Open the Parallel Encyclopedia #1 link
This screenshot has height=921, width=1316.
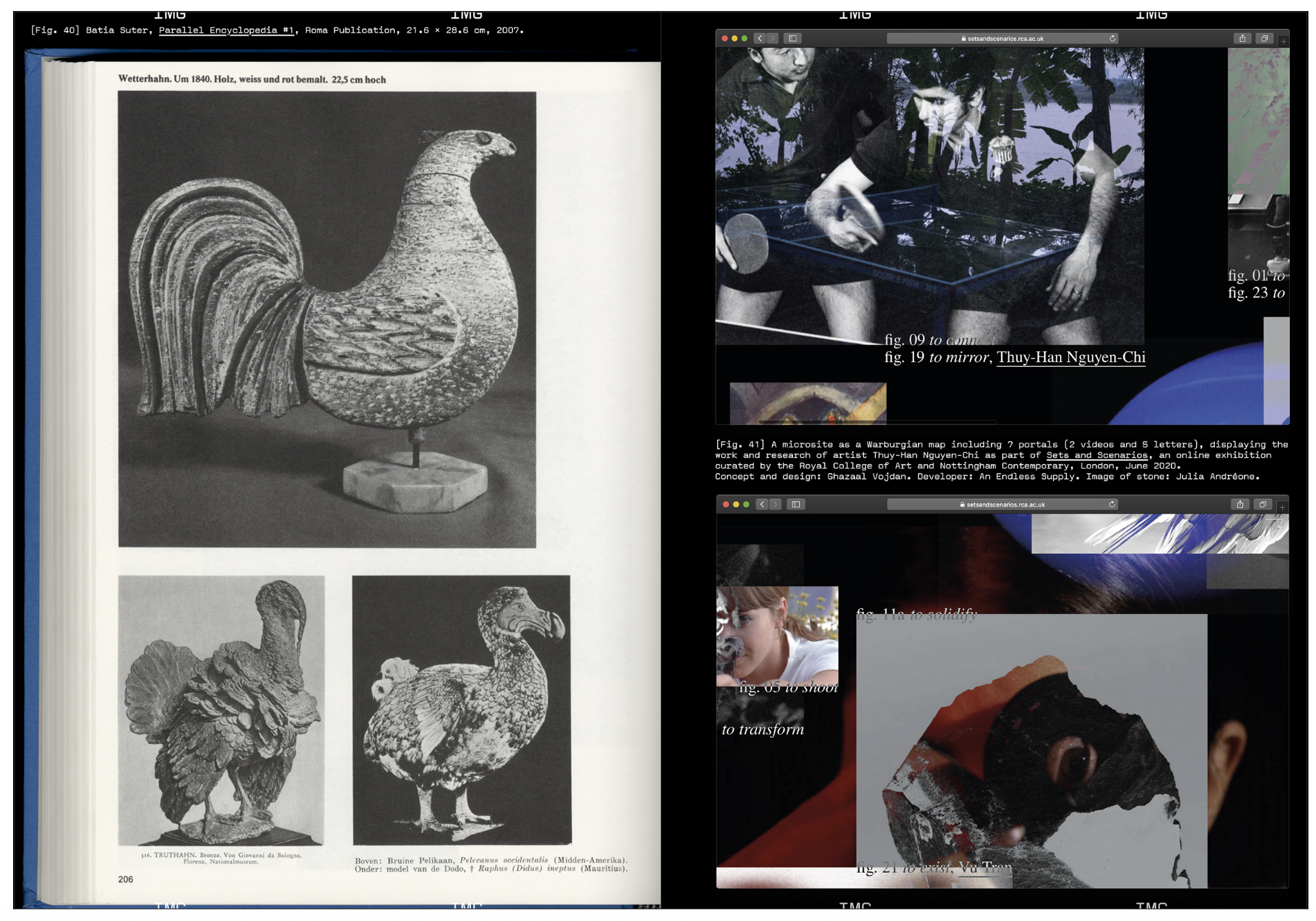click(x=226, y=30)
